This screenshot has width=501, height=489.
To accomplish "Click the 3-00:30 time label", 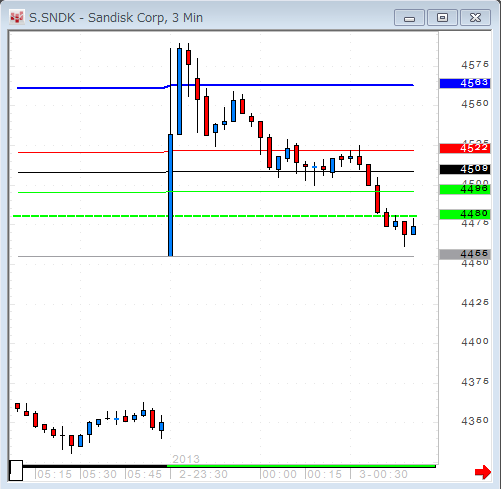I will 383,474.
